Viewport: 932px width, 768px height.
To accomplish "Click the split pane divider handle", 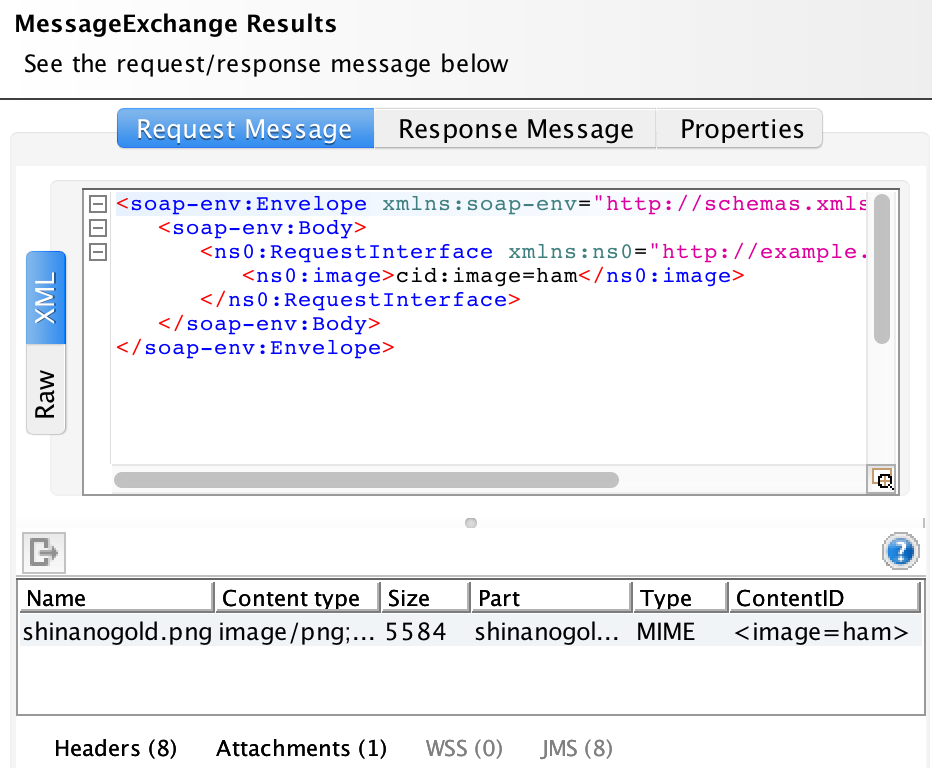I will click(x=471, y=523).
